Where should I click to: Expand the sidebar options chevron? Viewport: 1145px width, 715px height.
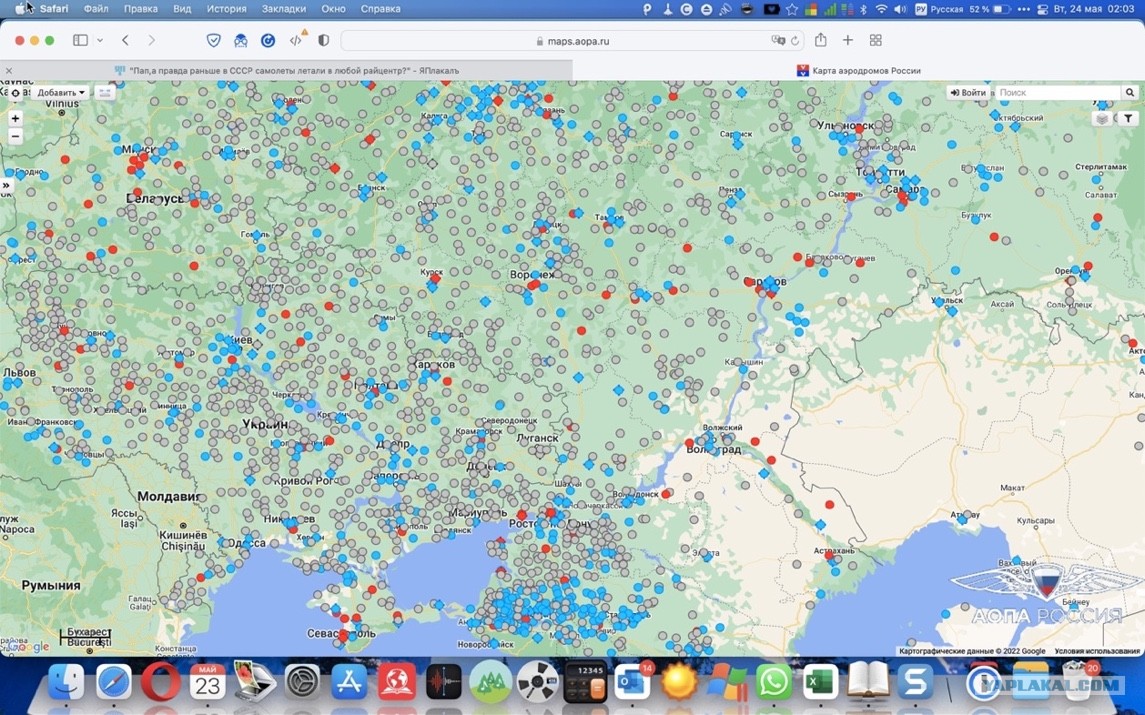click(100, 40)
